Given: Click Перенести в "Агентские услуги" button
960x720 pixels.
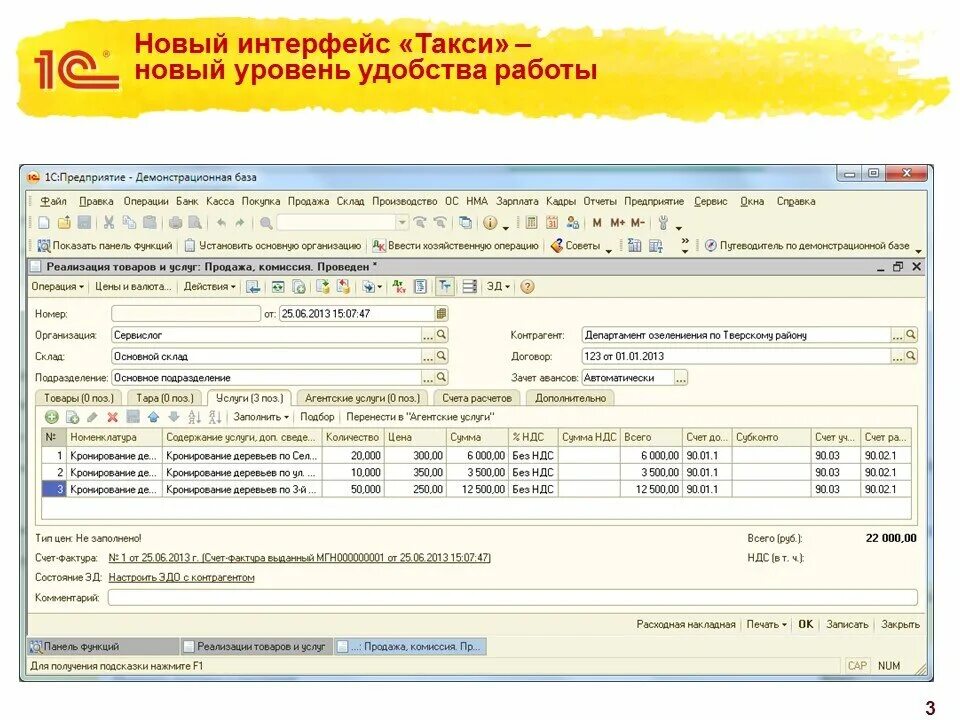Looking at the screenshot, I should 420,417.
